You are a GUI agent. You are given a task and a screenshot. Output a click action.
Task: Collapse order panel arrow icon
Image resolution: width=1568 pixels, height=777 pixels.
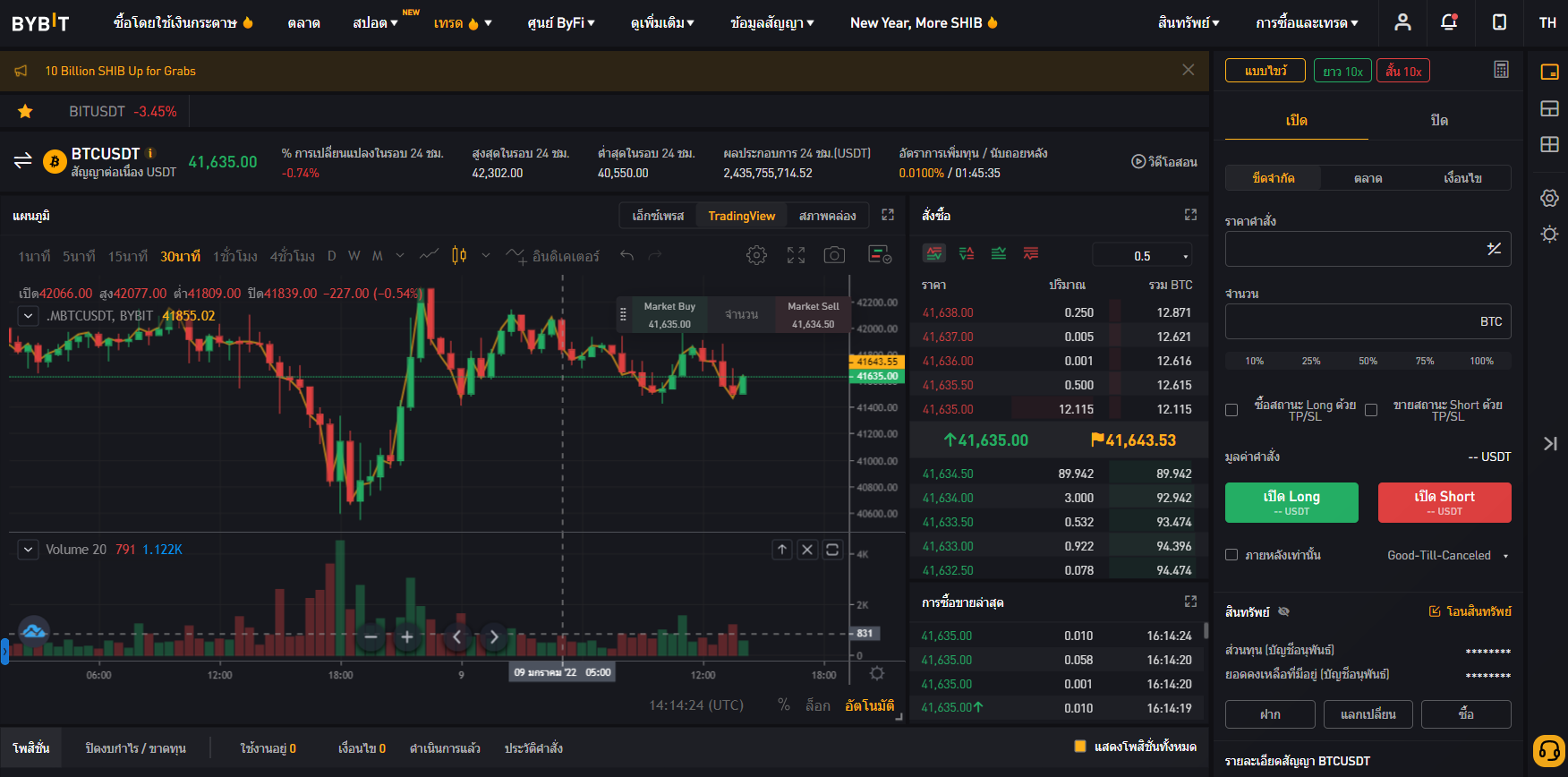point(1550,443)
